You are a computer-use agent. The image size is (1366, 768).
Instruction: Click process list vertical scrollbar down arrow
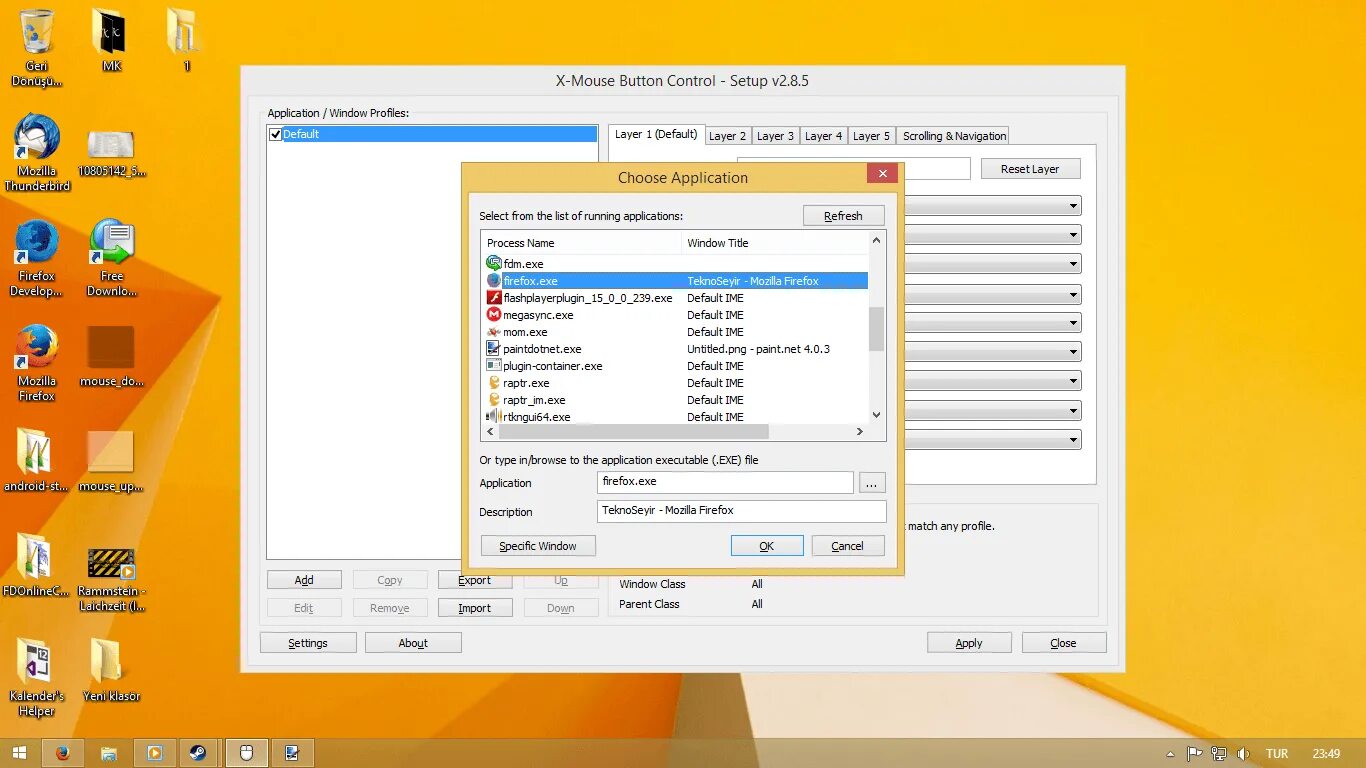877,415
